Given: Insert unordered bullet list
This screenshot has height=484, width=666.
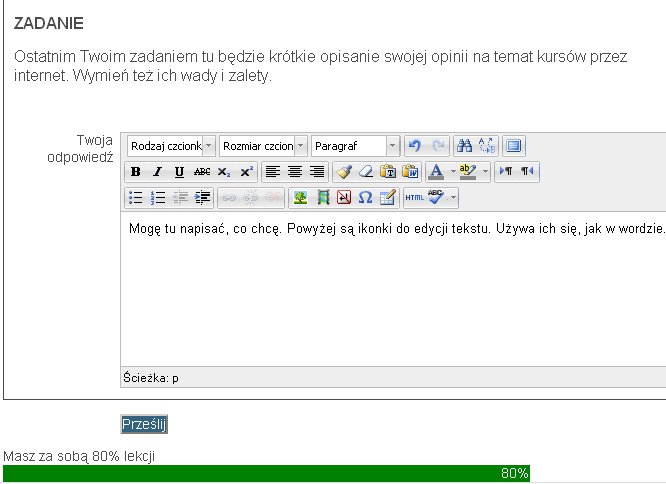Looking at the screenshot, I should 136,197.
